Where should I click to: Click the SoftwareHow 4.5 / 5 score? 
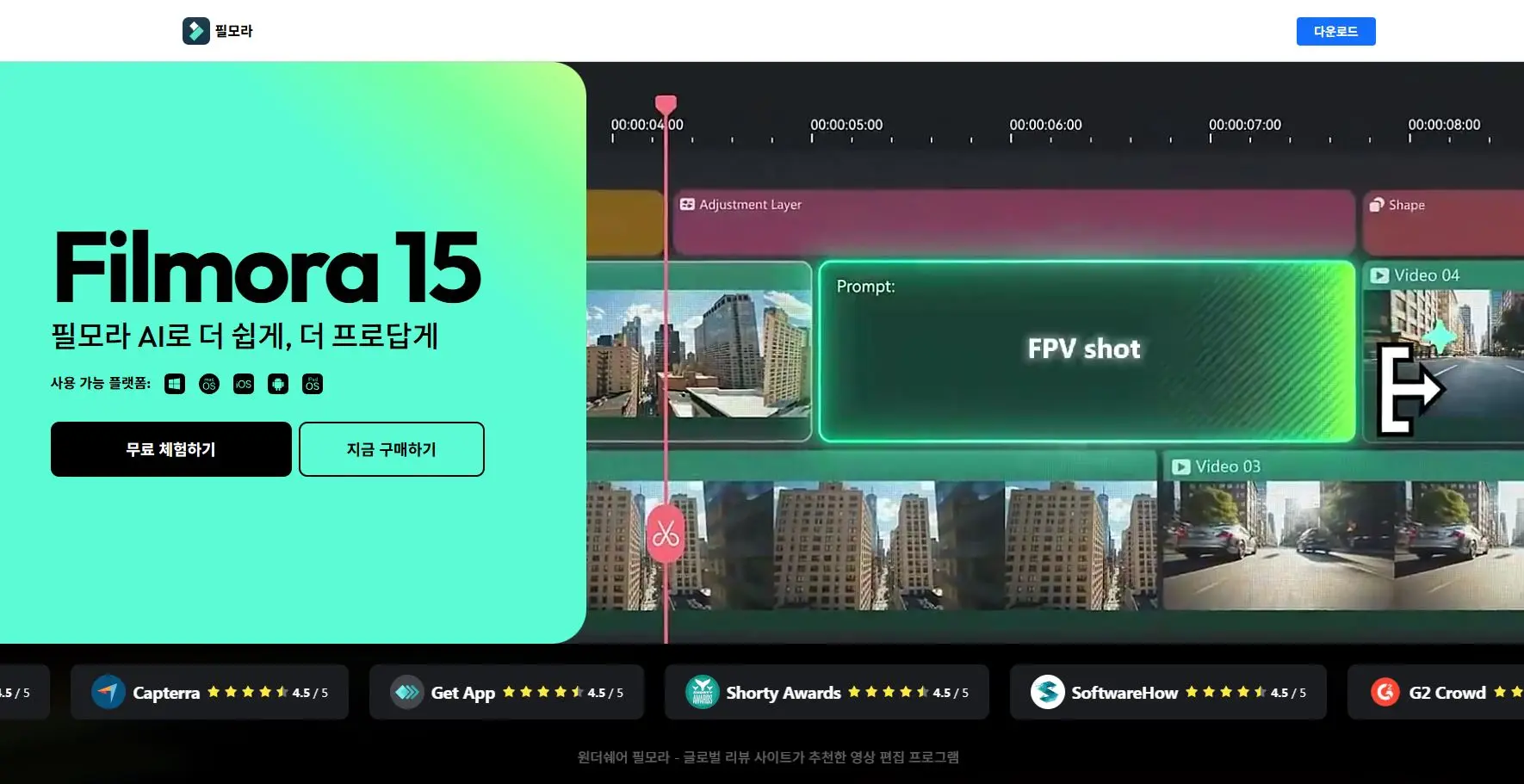point(1288,693)
